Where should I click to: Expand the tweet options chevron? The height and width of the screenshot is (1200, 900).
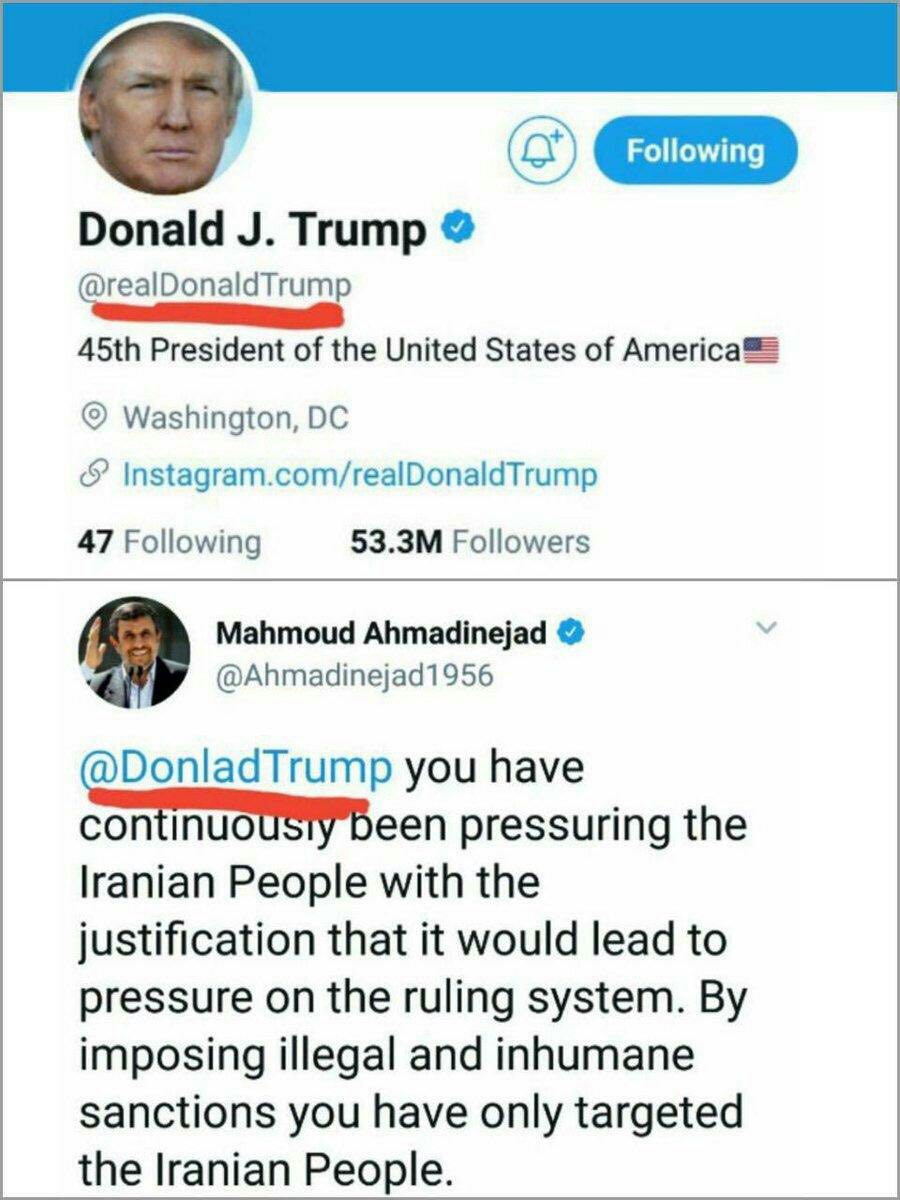tap(766, 628)
